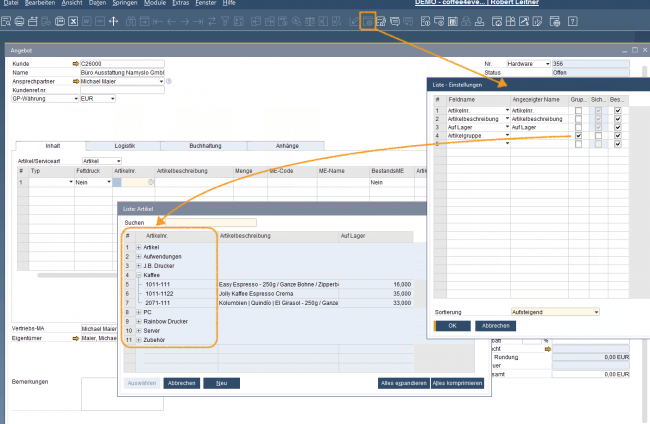
Task: Click the info icon beside Ansprechpartner field
Action: point(169,81)
